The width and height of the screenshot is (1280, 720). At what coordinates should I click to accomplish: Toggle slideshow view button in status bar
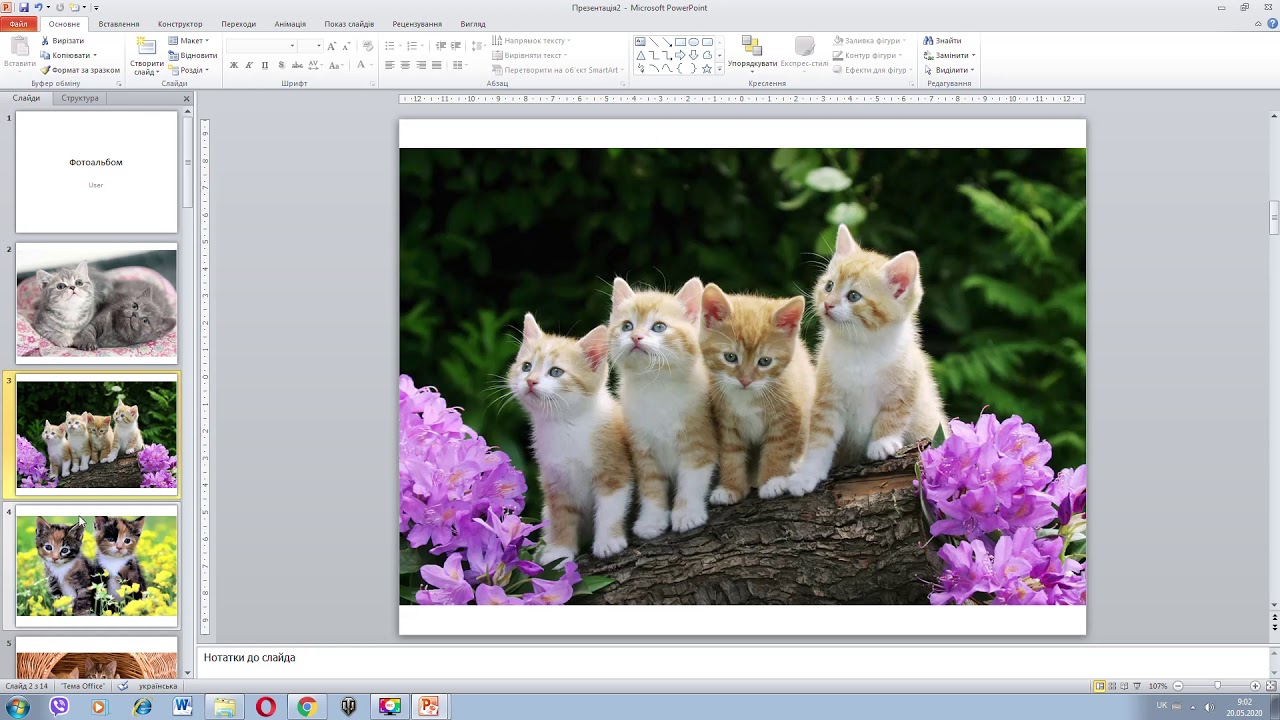[1137, 686]
